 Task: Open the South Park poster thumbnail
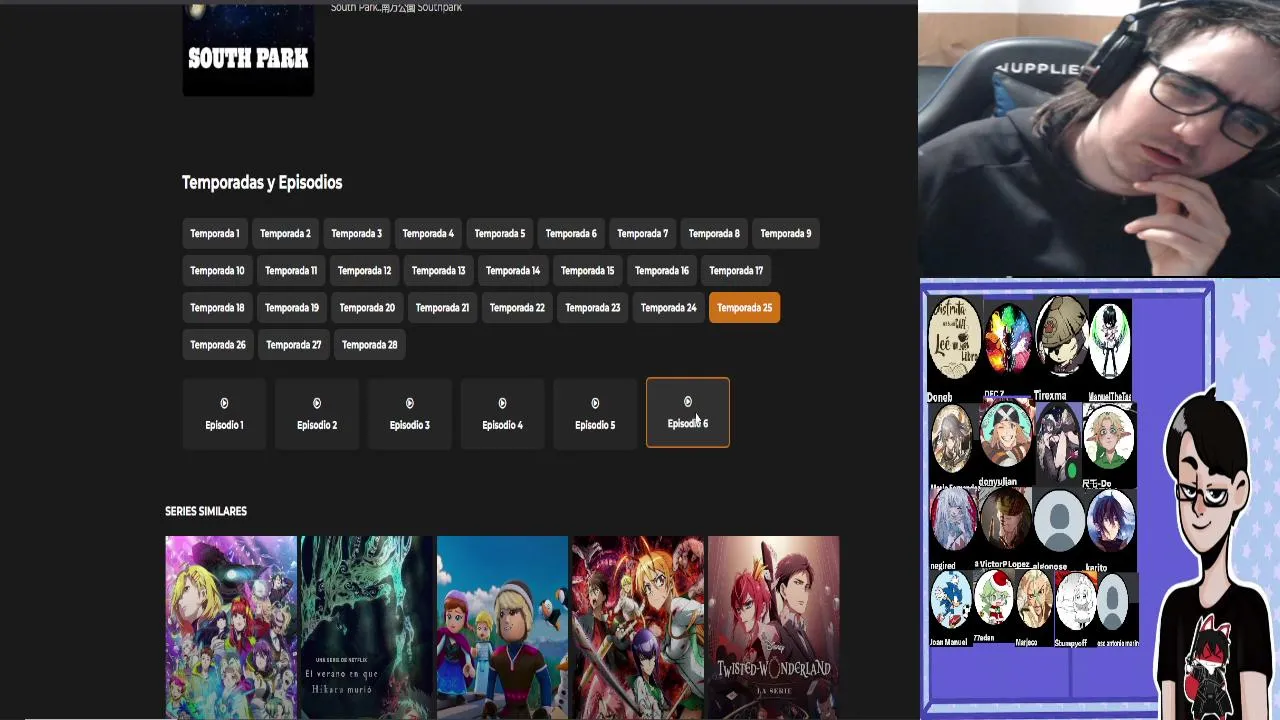[x=248, y=48]
